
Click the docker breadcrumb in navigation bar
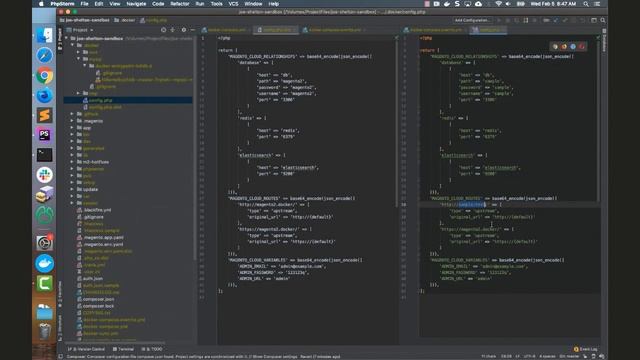(125, 20)
